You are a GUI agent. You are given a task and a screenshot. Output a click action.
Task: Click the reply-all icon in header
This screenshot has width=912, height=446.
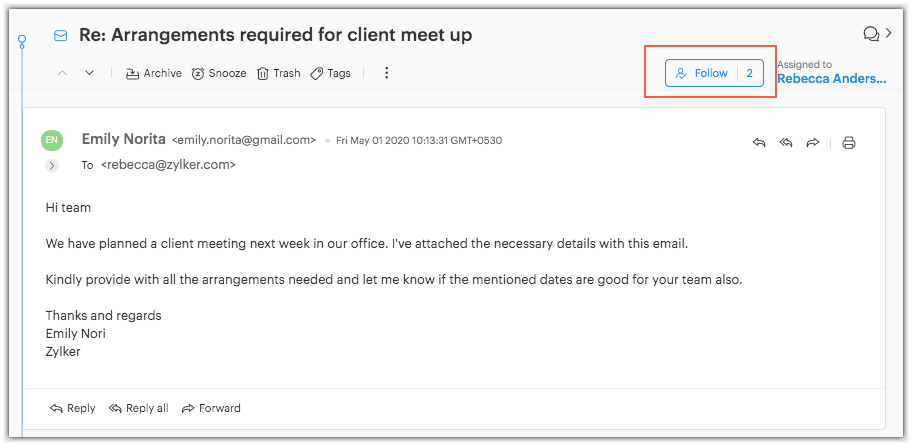pos(786,143)
